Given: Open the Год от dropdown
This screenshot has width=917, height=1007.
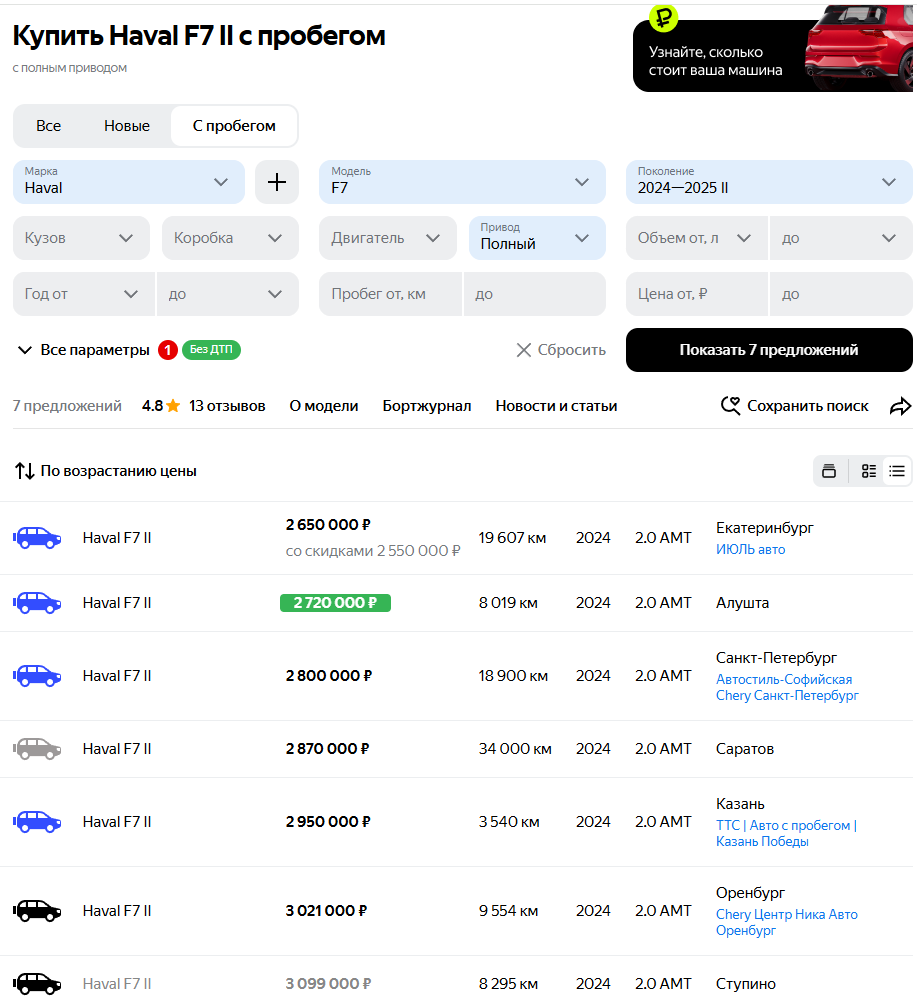Looking at the screenshot, I should coord(84,294).
